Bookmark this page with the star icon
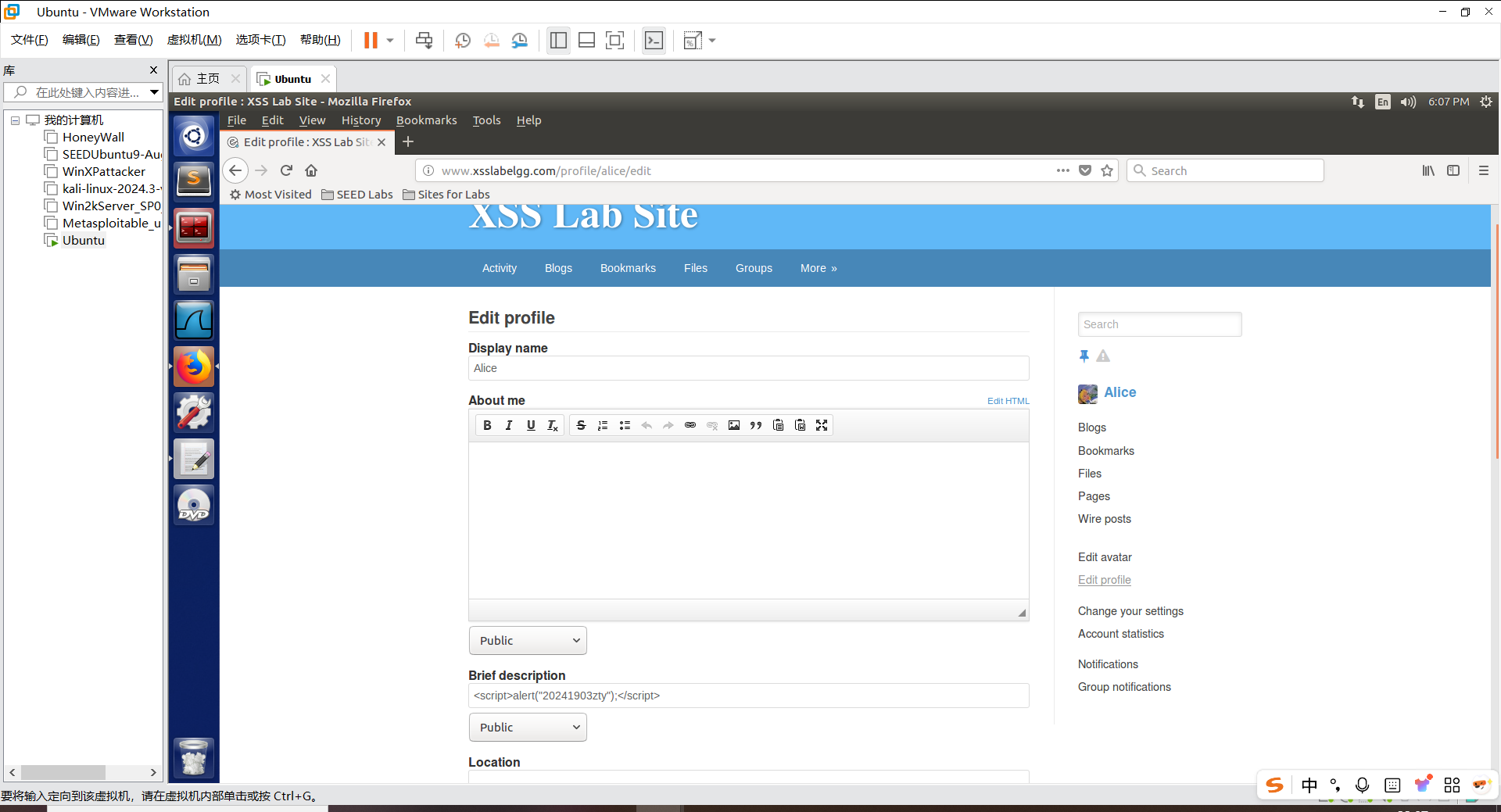This screenshot has width=1501, height=812. (1107, 170)
